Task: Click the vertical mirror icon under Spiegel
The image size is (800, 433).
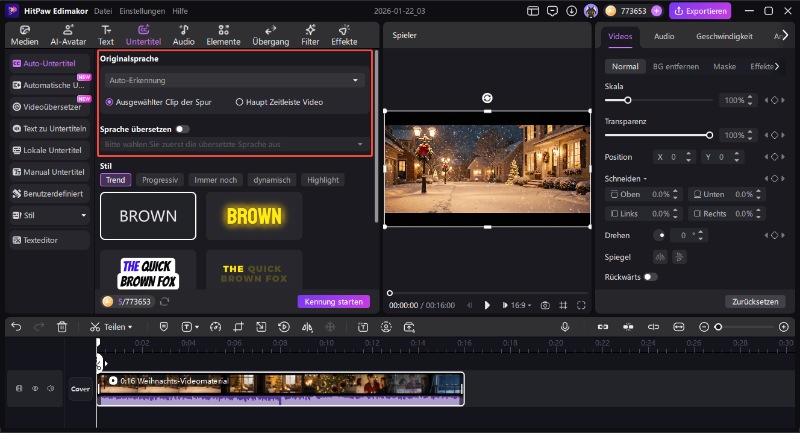Action: pos(679,257)
